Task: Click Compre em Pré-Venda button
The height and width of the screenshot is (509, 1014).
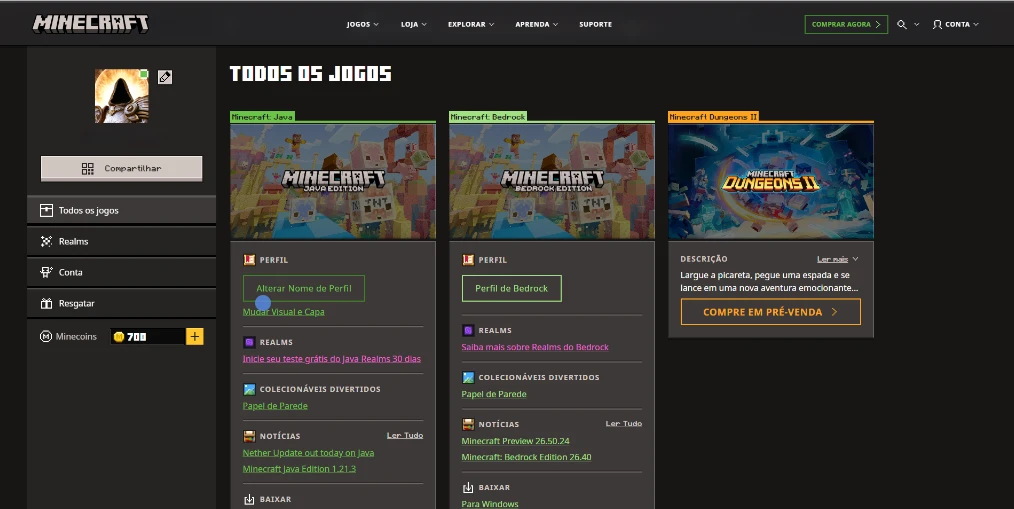Action: [x=771, y=312]
